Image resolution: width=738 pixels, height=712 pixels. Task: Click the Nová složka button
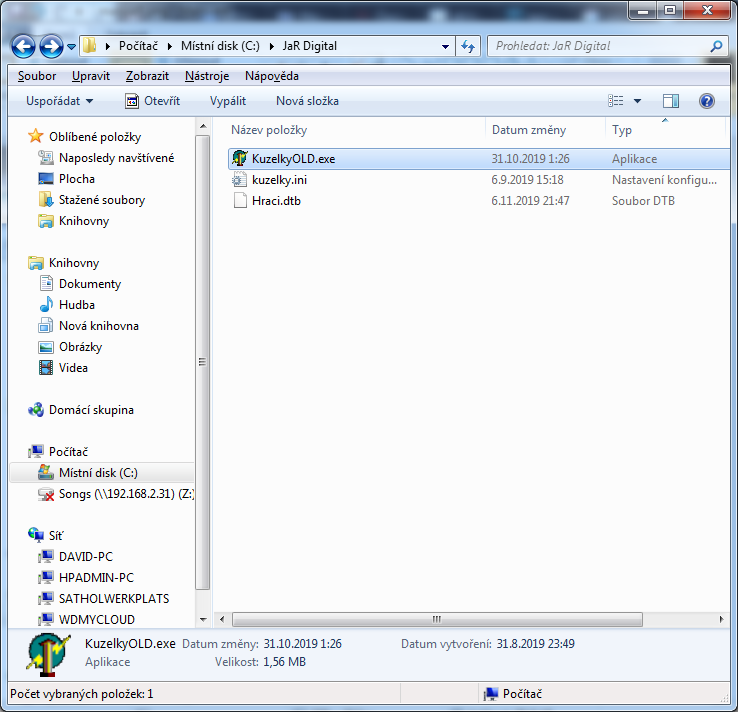tap(307, 101)
